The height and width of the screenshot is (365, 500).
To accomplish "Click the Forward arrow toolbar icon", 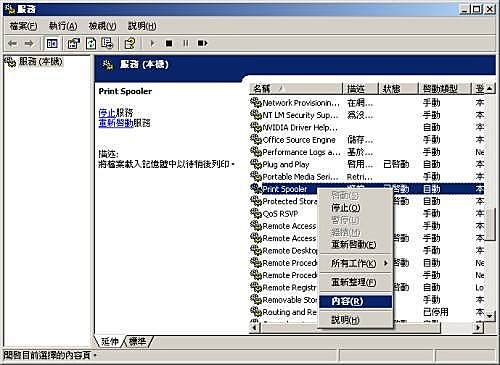I will pyautogui.click(x=29, y=43).
